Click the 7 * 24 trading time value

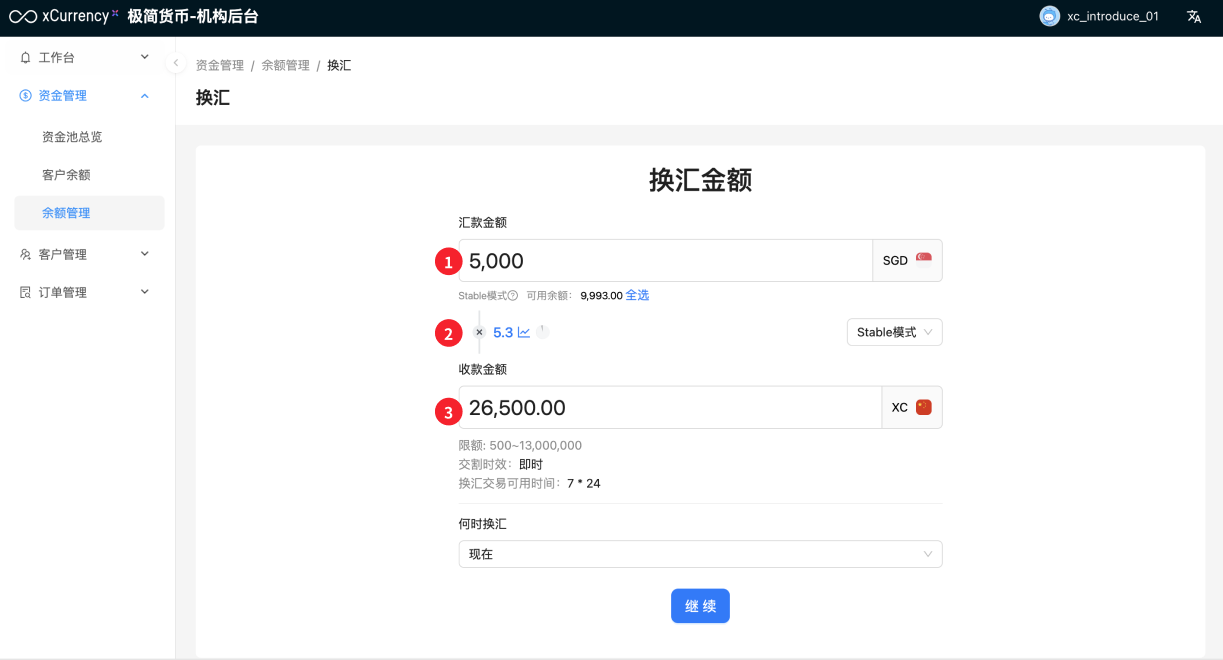[x=583, y=484]
